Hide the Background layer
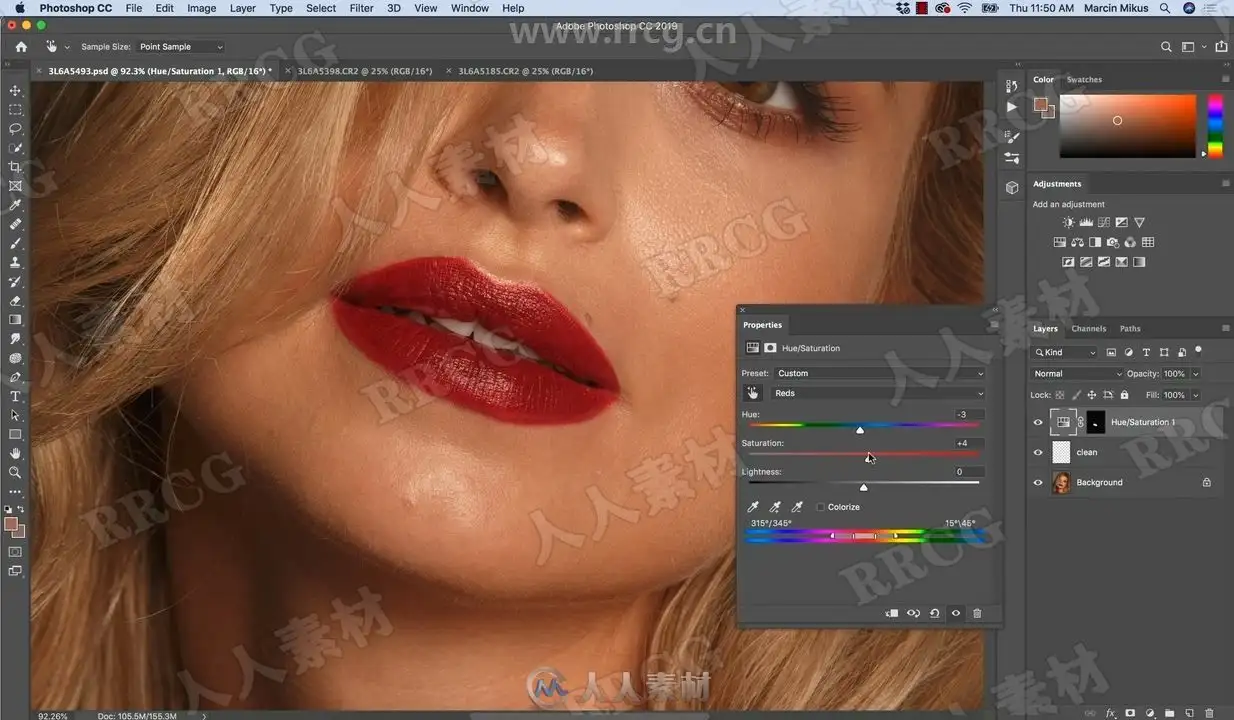The width and height of the screenshot is (1234, 720). [x=1037, y=482]
